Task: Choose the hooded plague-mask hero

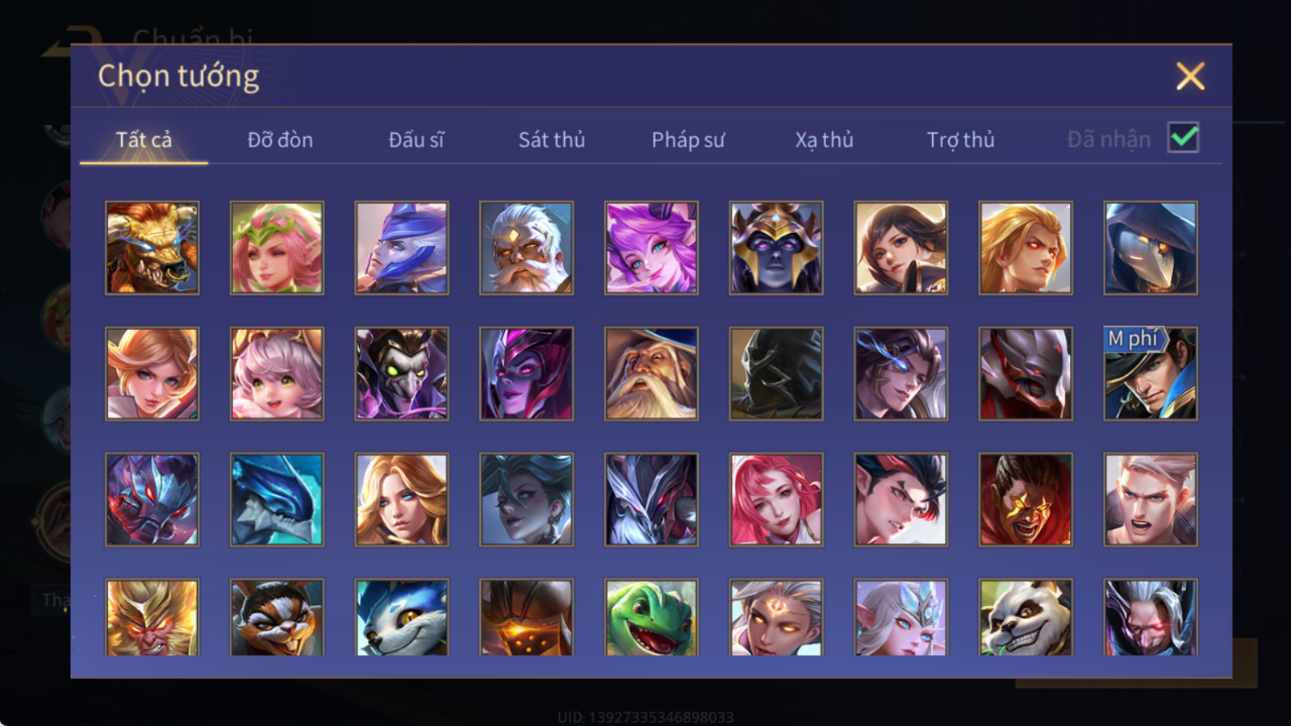Action: 1150,248
